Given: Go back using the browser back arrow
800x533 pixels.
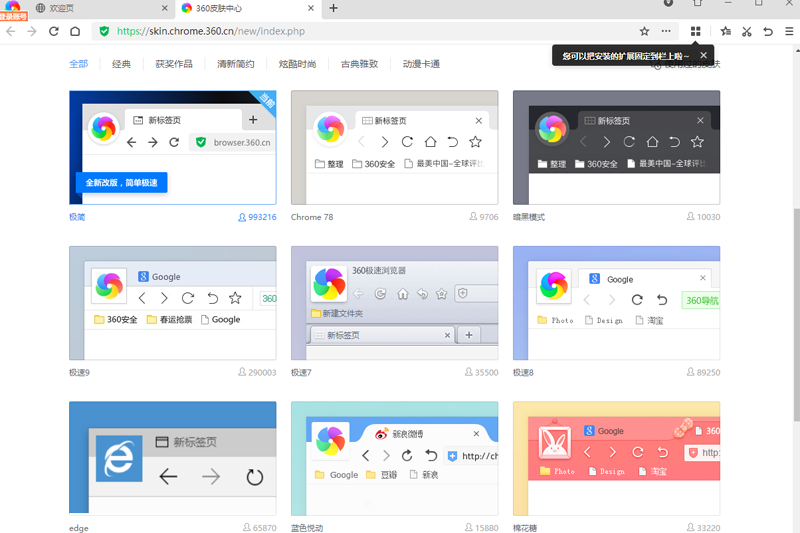Looking at the screenshot, I should (11, 32).
